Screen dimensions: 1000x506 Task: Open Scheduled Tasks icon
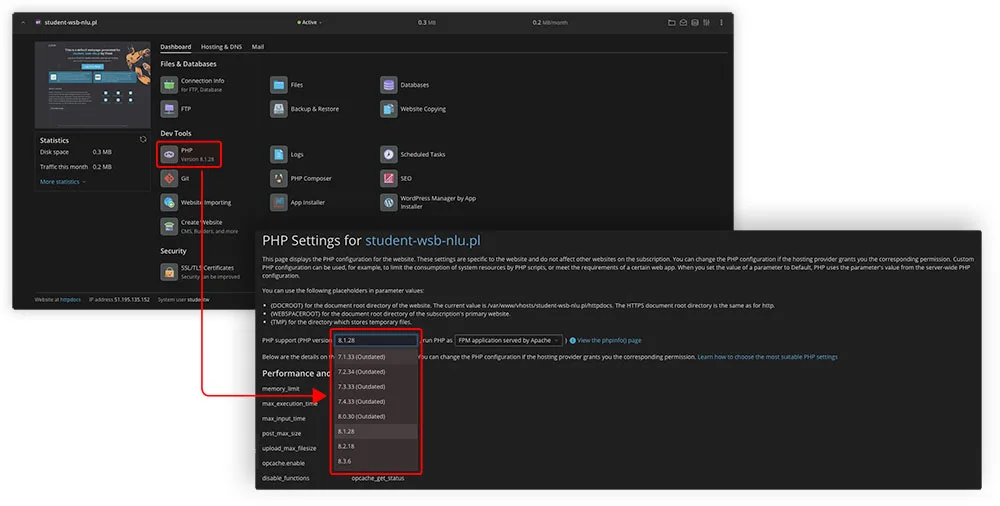(x=388, y=154)
